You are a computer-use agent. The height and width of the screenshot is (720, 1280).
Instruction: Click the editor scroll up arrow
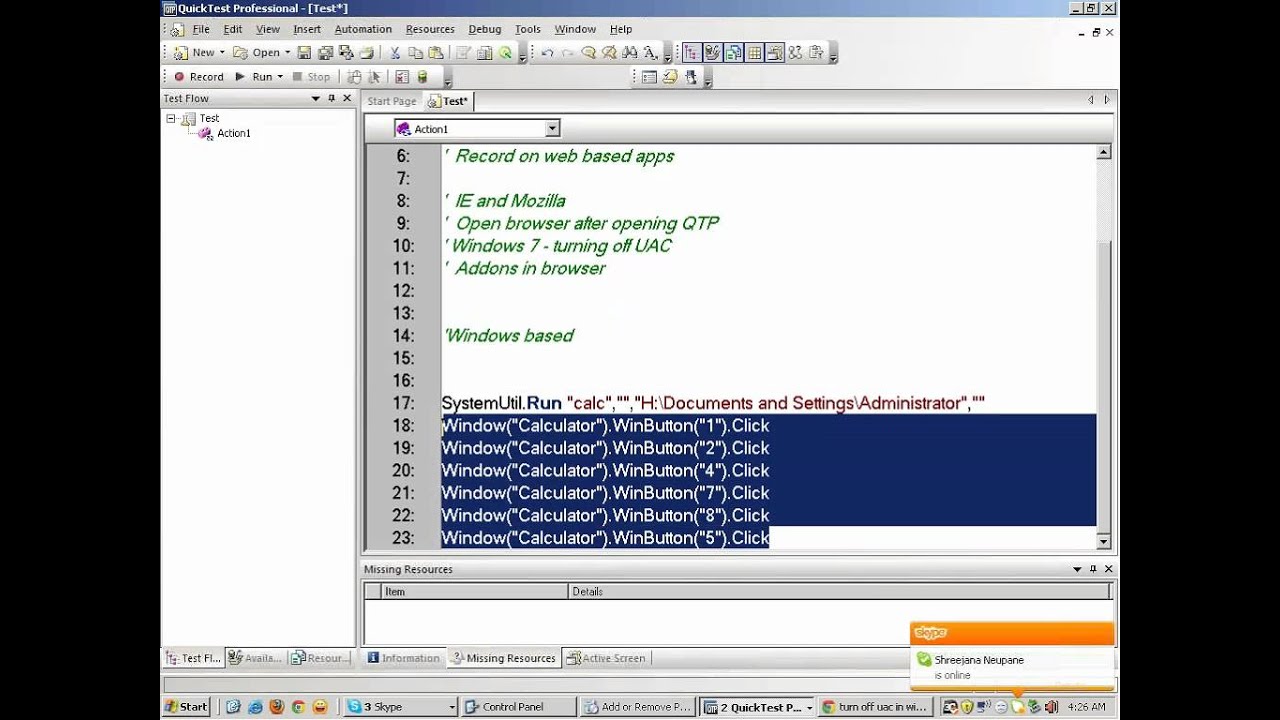[x=1103, y=153]
